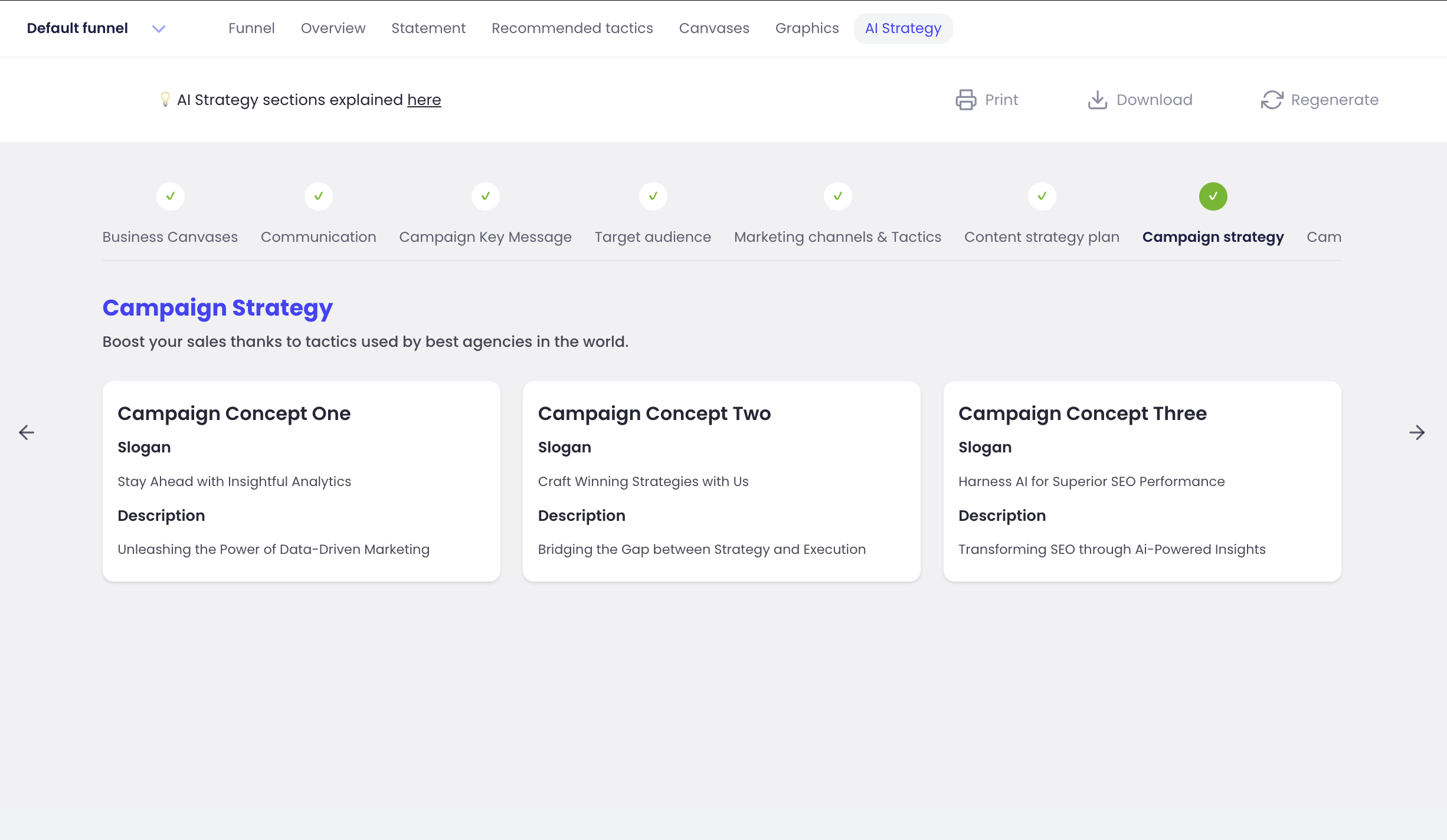Open the Default funnel dropdown
The height and width of the screenshot is (840, 1447).
158,28
